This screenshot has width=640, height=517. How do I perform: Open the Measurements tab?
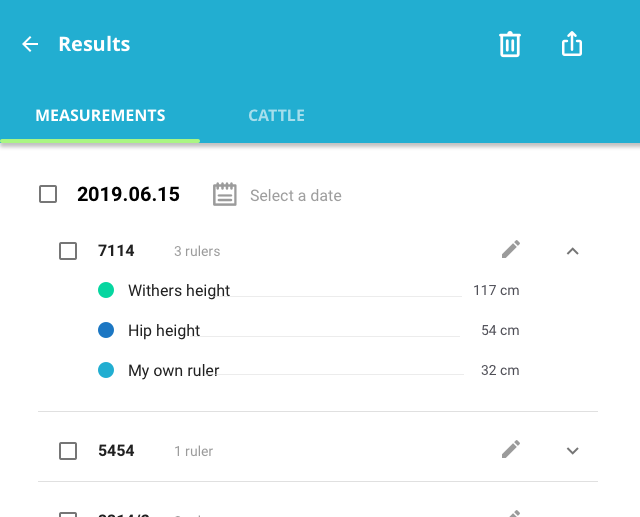click(100, 115)
